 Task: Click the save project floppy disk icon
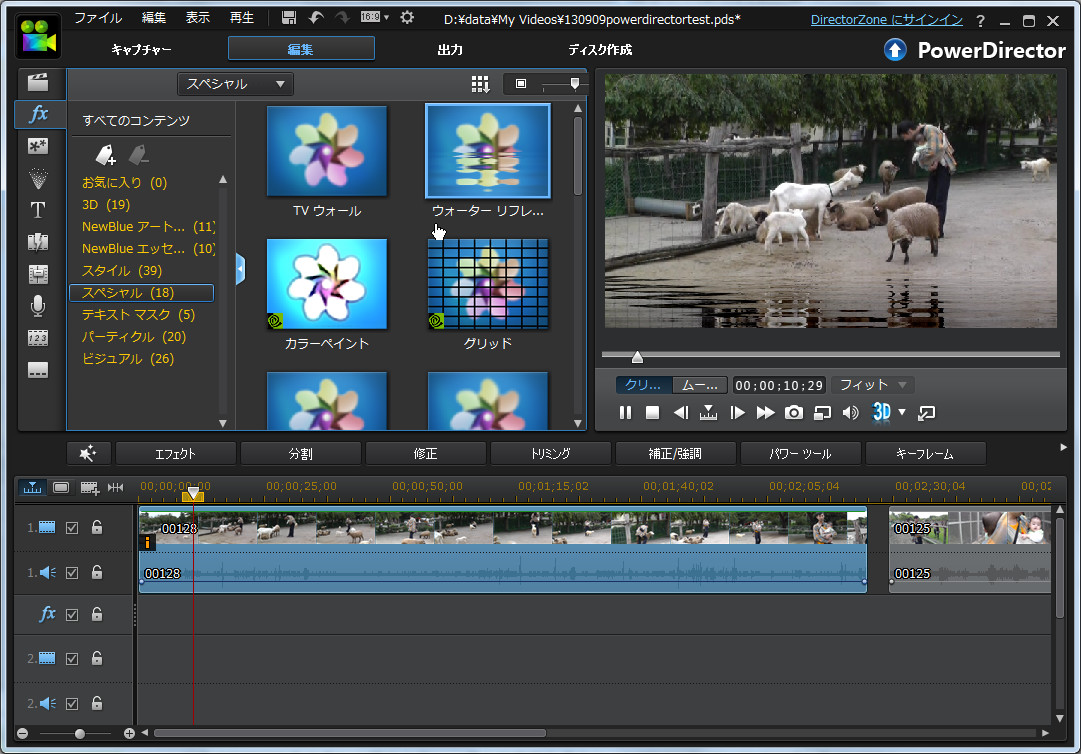[x=289, y=18]
